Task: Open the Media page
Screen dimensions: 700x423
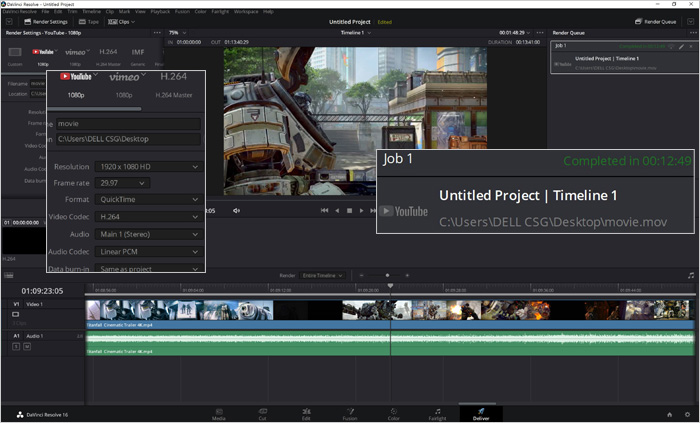Action: [x=219, y=414]
